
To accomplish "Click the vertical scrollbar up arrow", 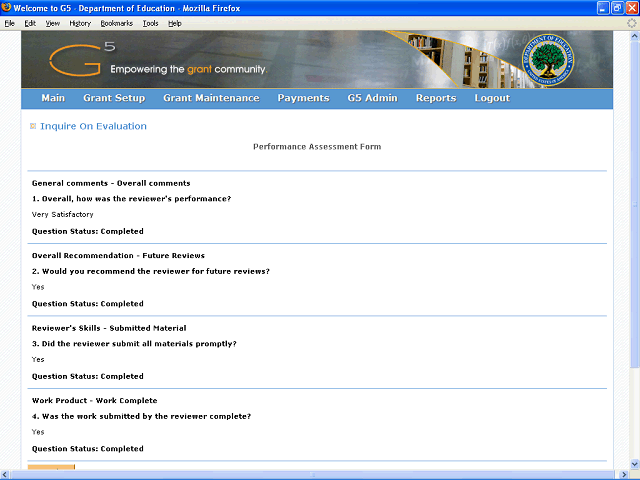I will 634,36.
